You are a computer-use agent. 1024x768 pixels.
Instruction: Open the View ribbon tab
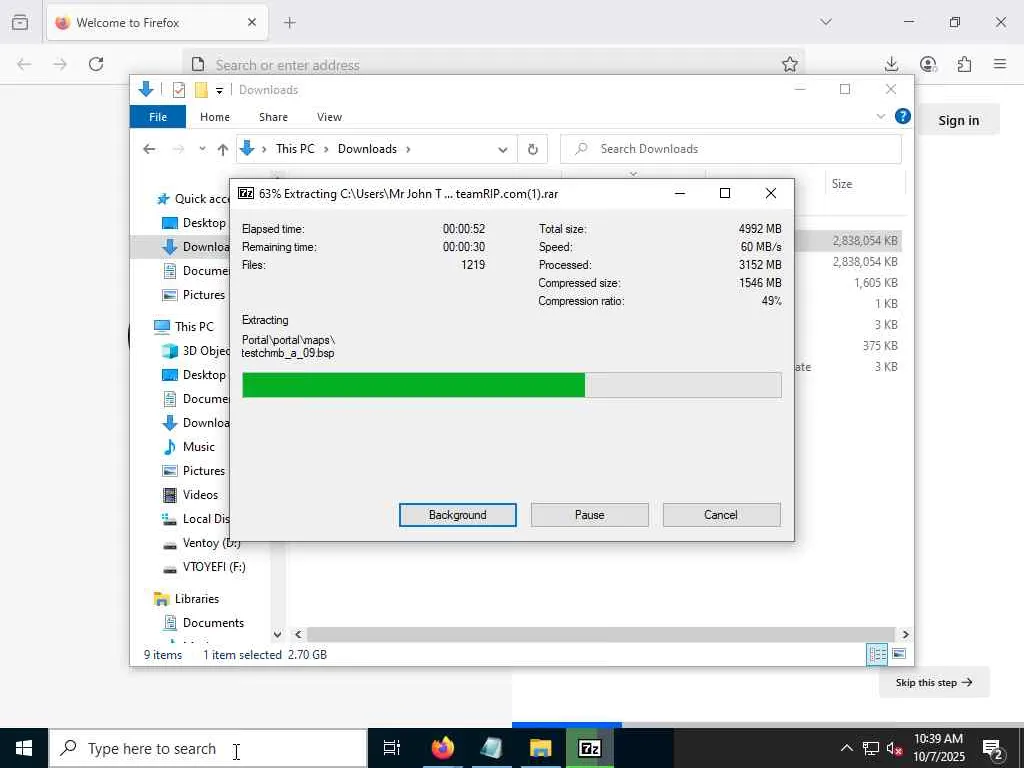(x=329, y=117)
